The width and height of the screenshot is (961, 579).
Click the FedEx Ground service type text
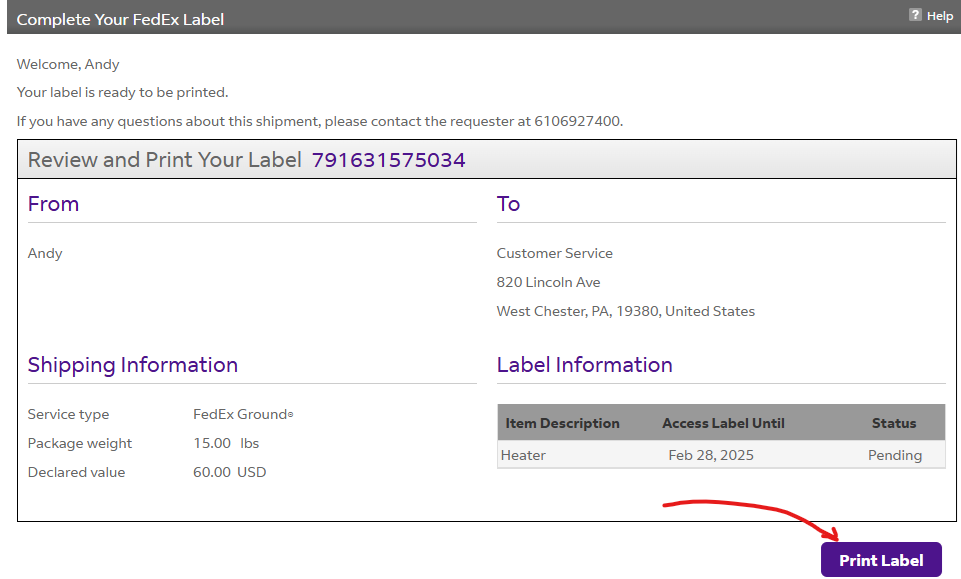click(242, 413)
